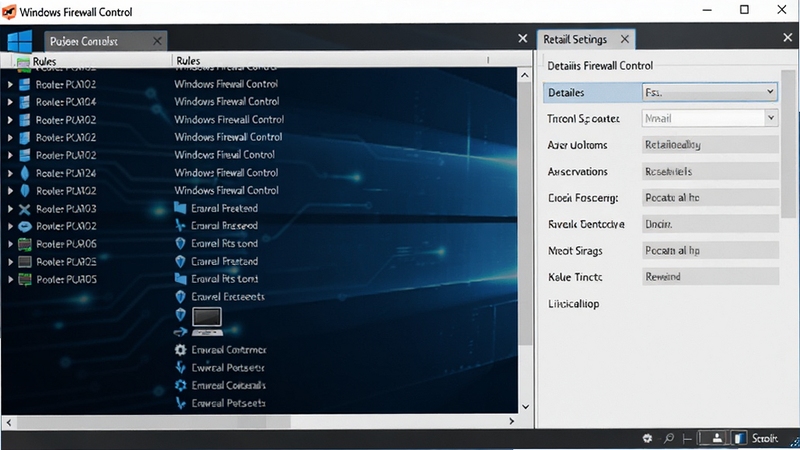Open the gear settings icon in the status bar

tap(647, 438)
